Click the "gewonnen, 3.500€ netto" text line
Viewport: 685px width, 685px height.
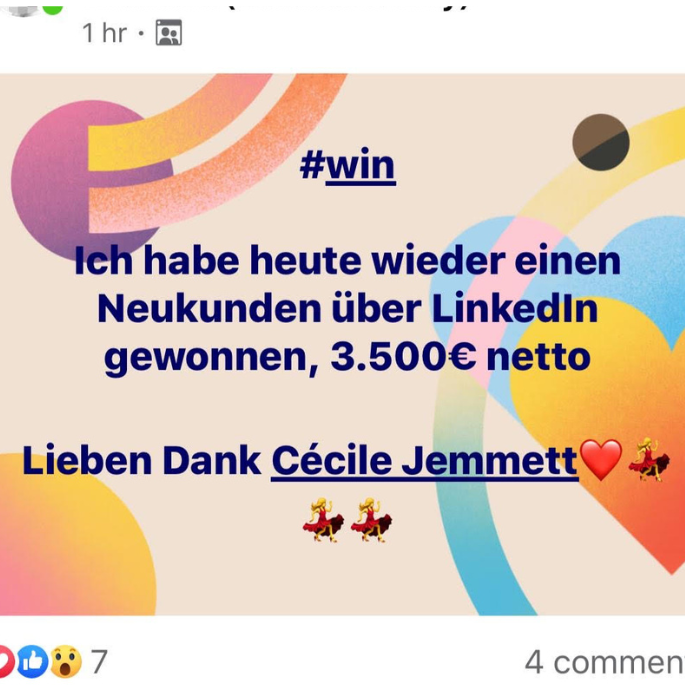pyautogui.click(x=348, y=357)
